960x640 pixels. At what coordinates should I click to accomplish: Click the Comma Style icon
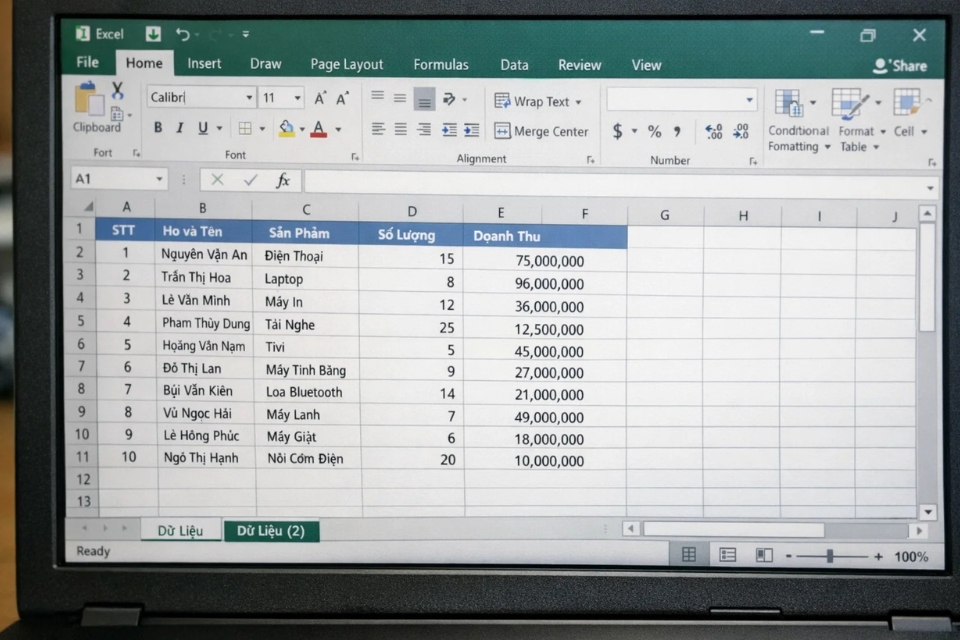[678, 130]
